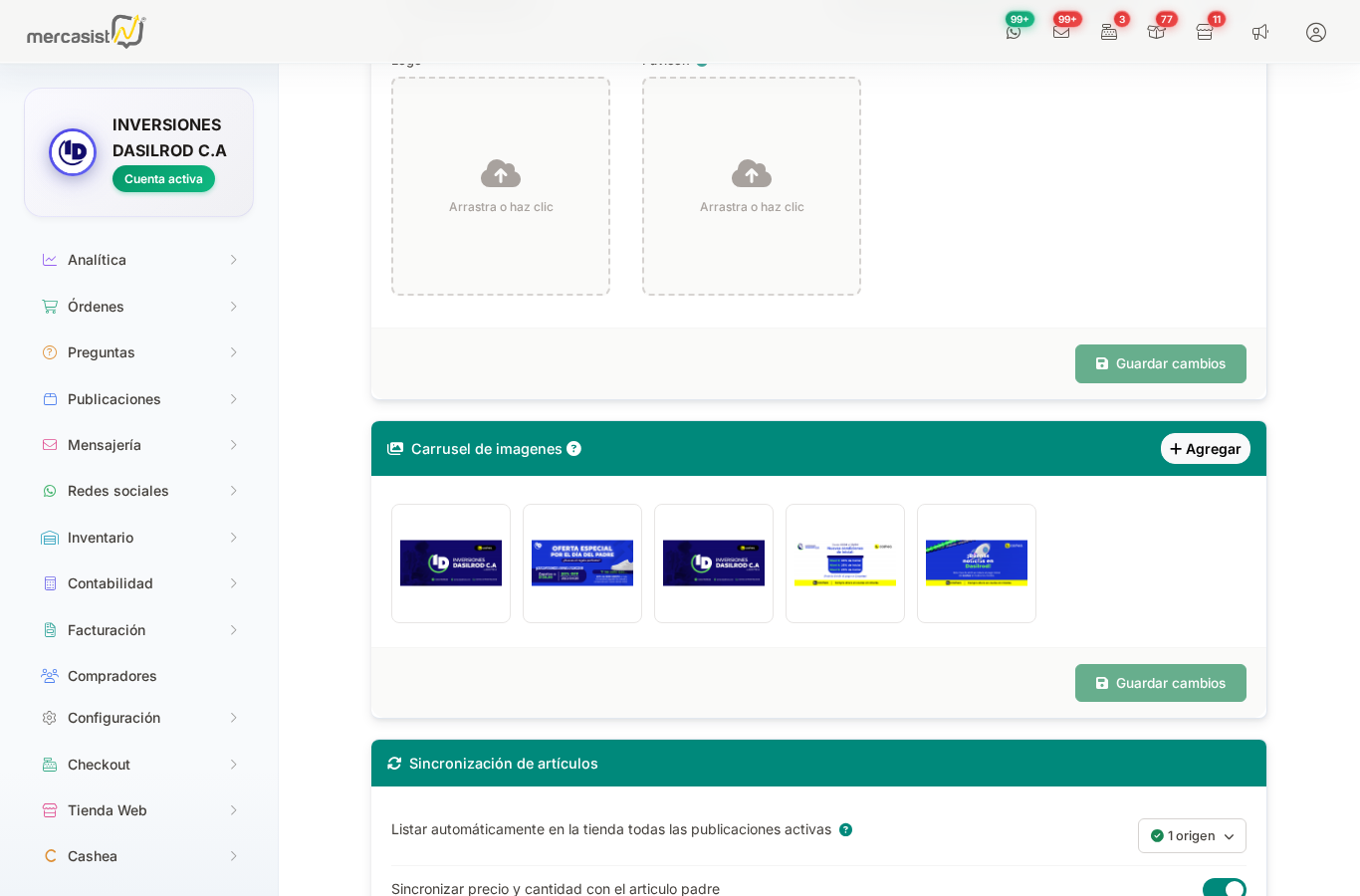Expand the Analítica sidebar menu
This screenshot has width=1360, height=896.
click(138, 260)
